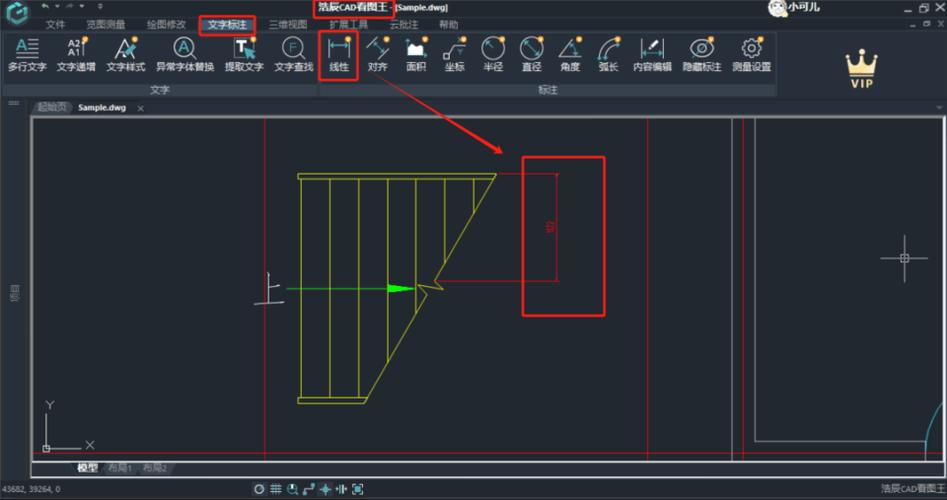
Task: Click the 上 text beside stairs
Action: (x=269, y=289)
